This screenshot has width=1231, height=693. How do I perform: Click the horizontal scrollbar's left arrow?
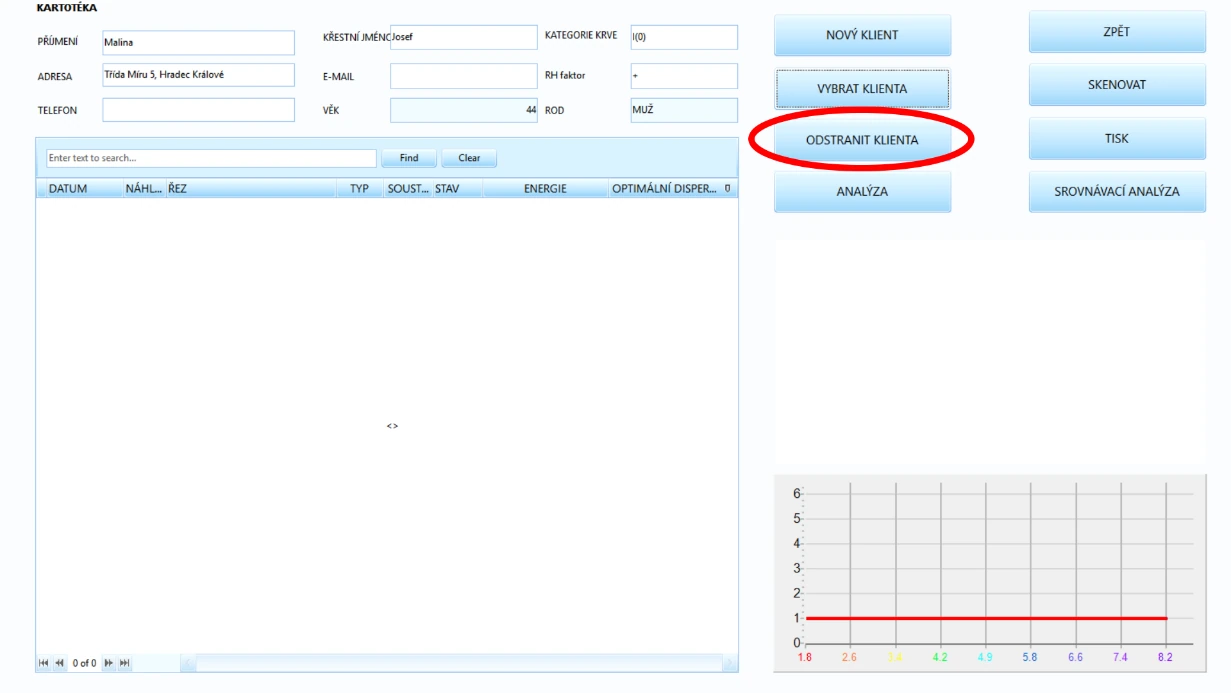[x=187, y=663]
